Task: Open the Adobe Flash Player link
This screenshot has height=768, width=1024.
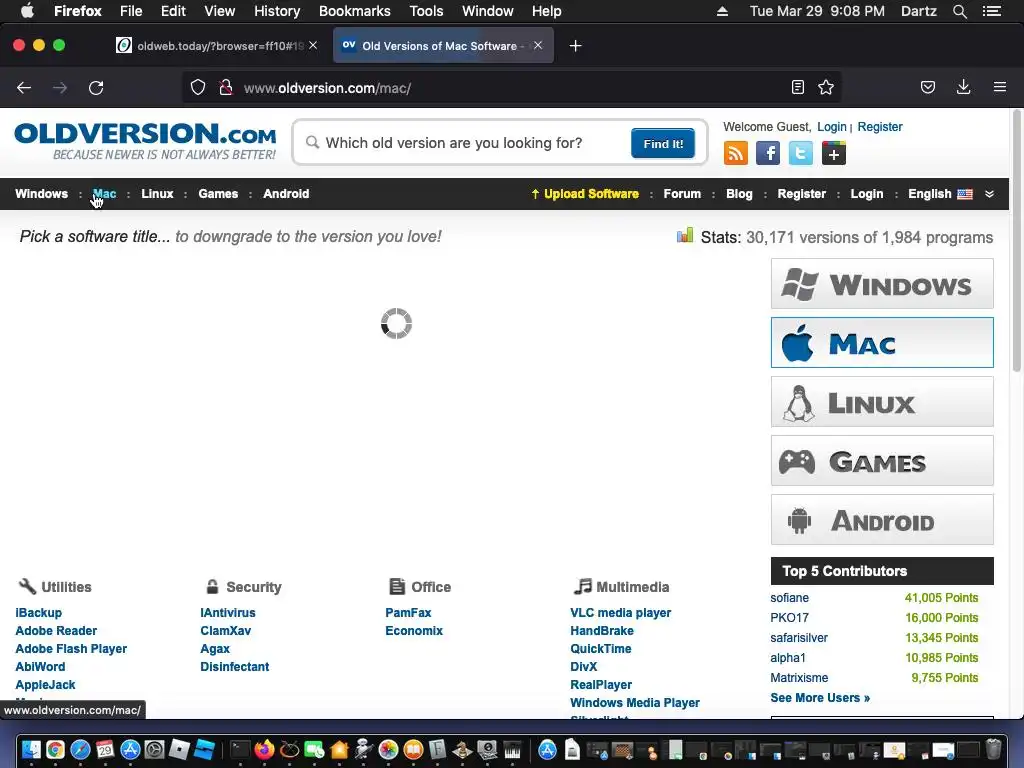Action: tap(71, 648)
